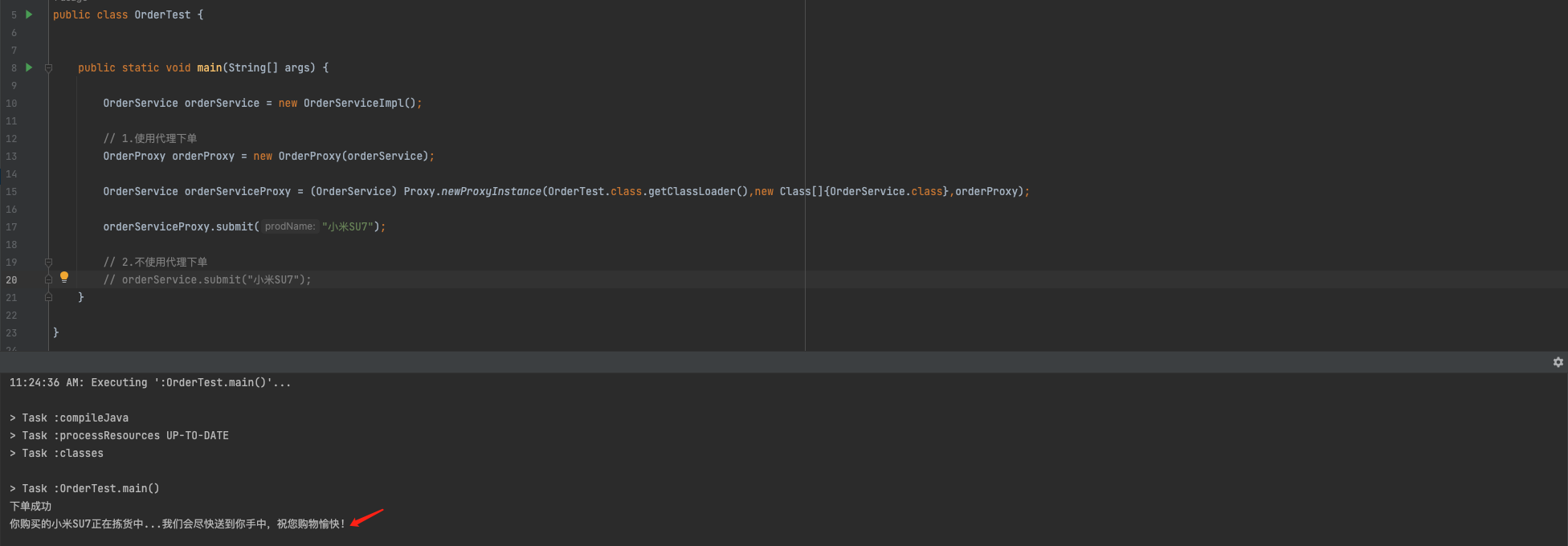Click fold end marker on line 21

pyautogui.click(x=48, y=297)
